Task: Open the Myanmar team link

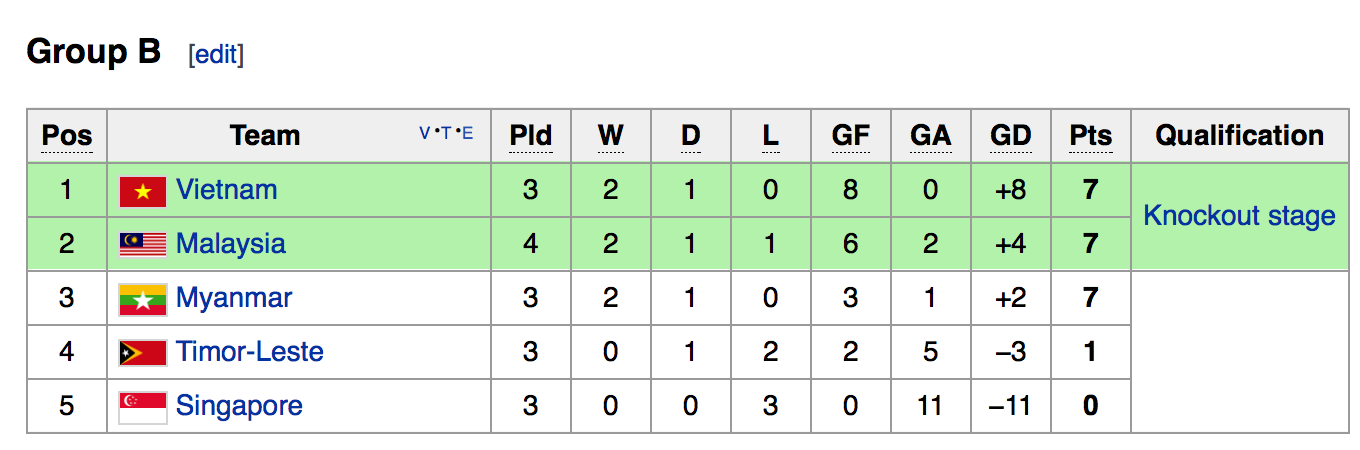Action: [234, 298]
